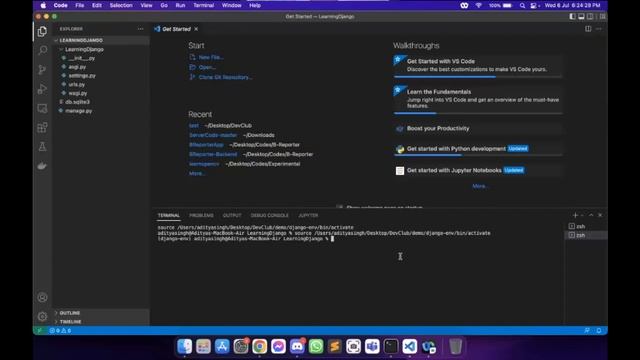Image resolution: width=640 pixels, height=360 pixels.
Task: Close the terminal panel
Action: point(600,215)
